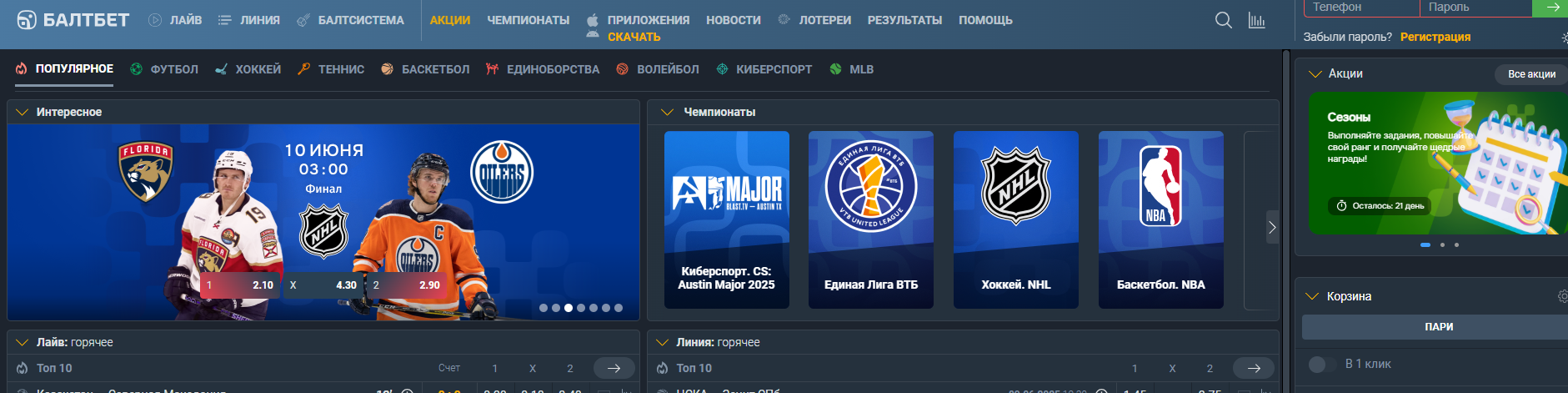Click the Регистрация link
Screen dimensions: 1568x393
click(1435, 37)
